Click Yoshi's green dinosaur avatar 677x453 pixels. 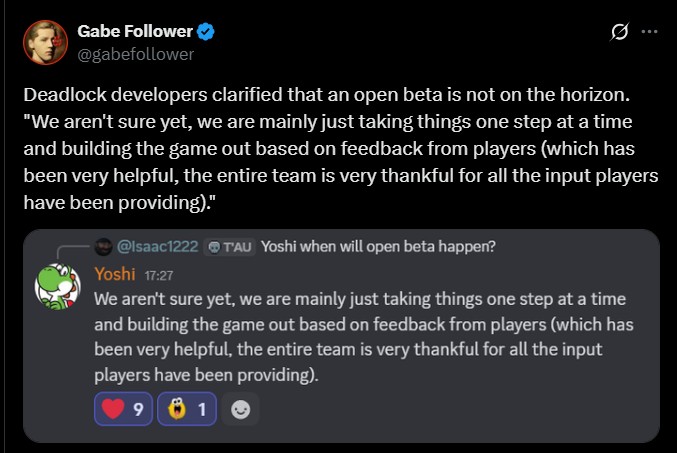tap(57, 287)
